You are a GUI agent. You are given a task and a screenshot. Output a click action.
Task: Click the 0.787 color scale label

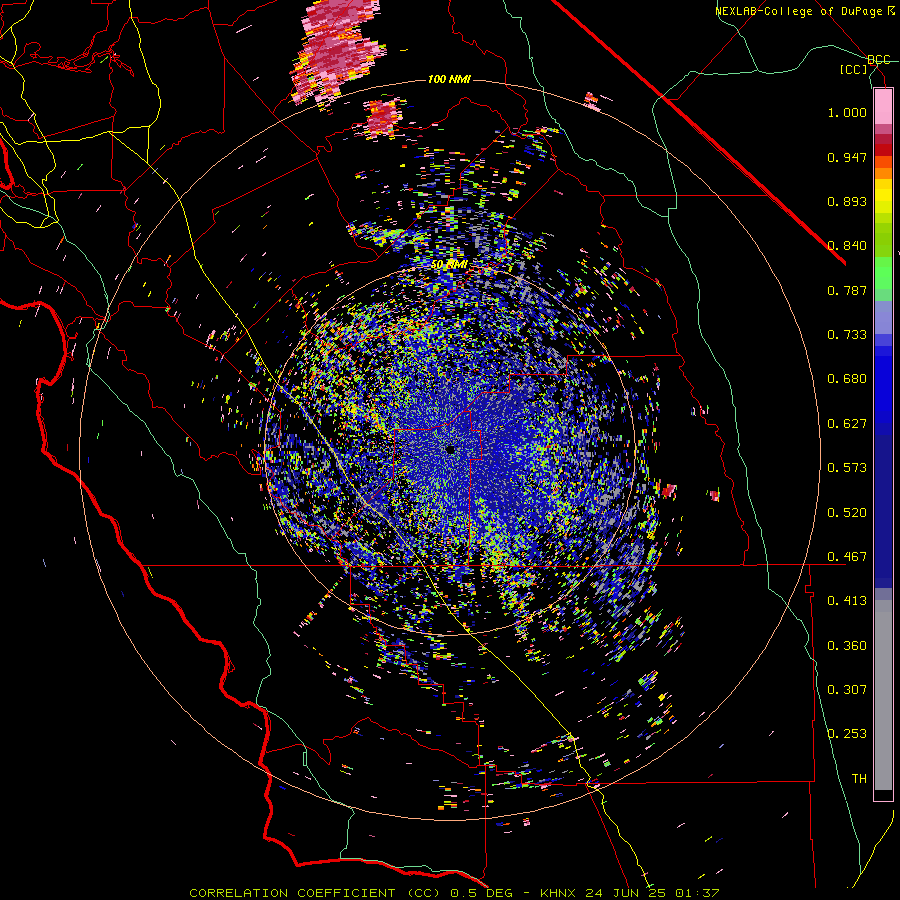pyautogui.click(x=847, y=290)
